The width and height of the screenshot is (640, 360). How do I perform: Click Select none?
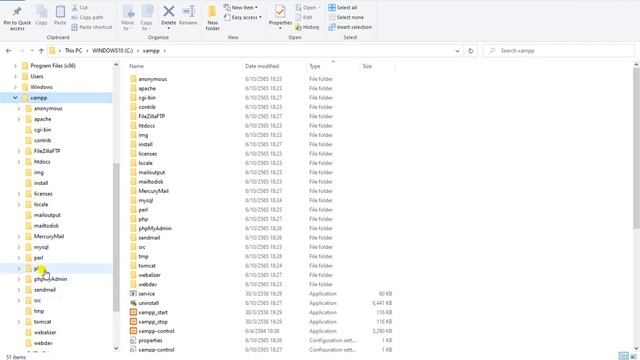pyautogui.click(x=346, y=18)
